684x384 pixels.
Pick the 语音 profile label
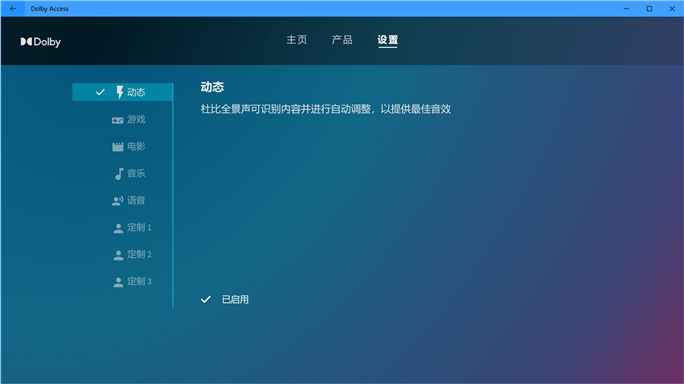point(136,200)
